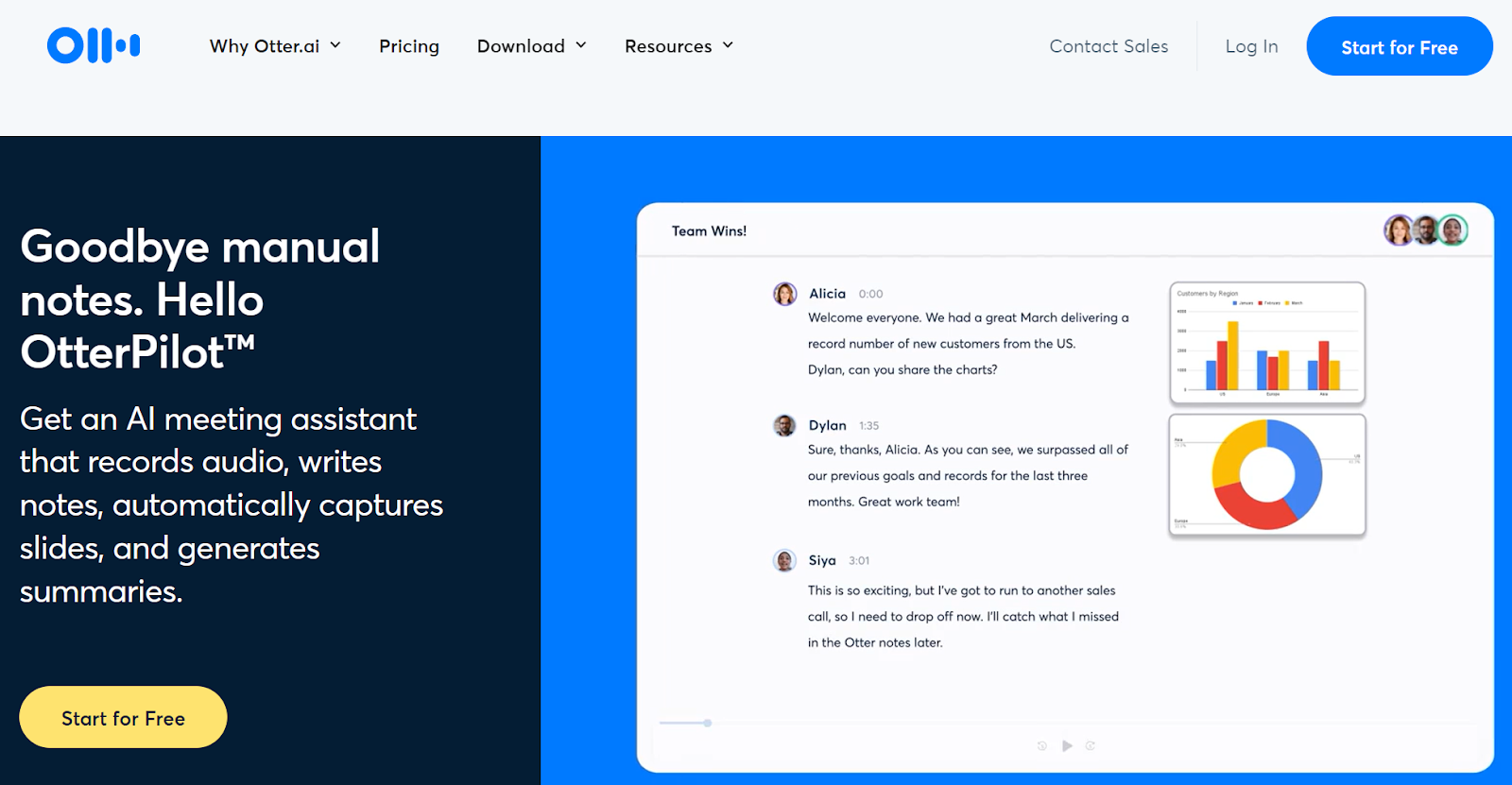Image resolution: width=1512 pixels, height=785 pixels.
Task: Click the 0:00 timestamp next to Alicia
Action: (x=870, y=294)
